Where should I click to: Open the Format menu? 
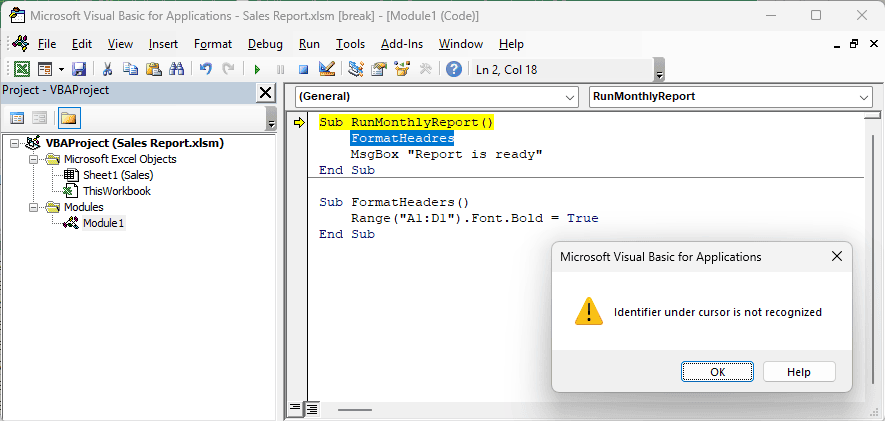click(x=213, y=44)
